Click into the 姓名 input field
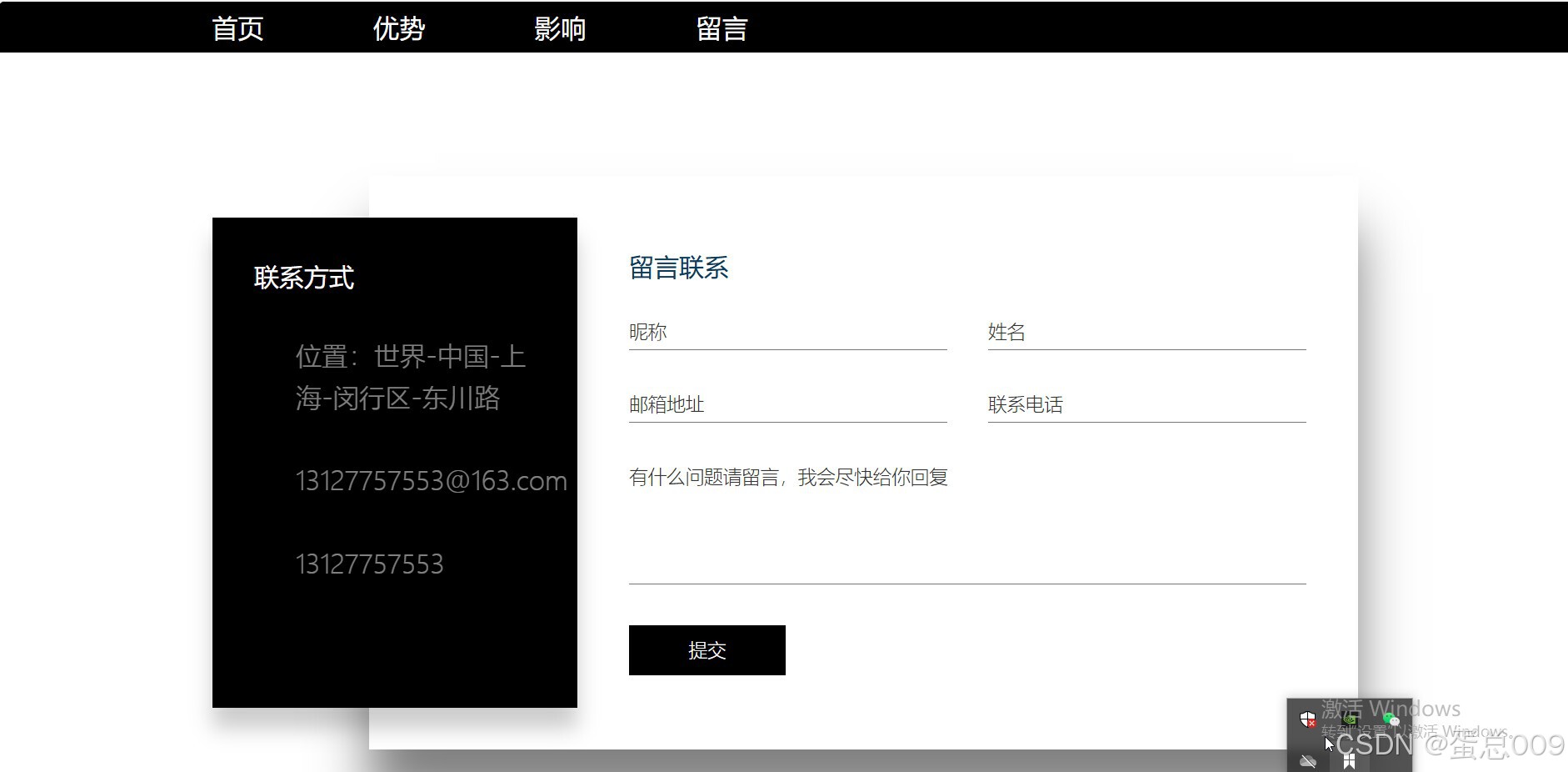 [x=1146, y=333]
